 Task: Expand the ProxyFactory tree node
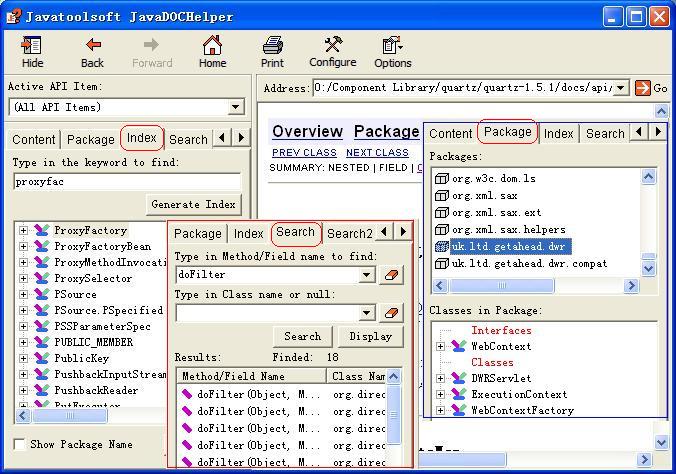23,230
